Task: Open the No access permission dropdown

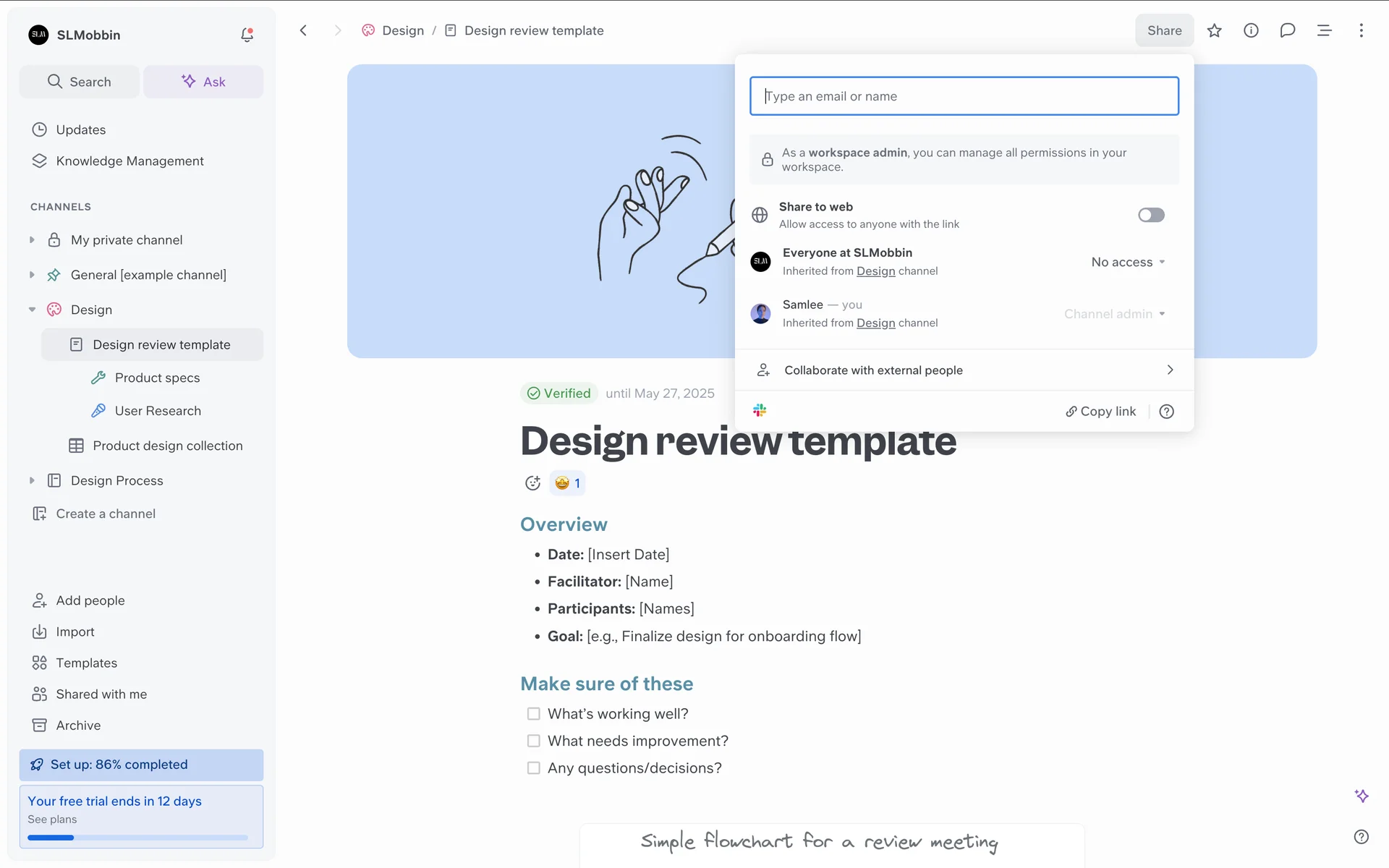Action: tap(1128, 262)
